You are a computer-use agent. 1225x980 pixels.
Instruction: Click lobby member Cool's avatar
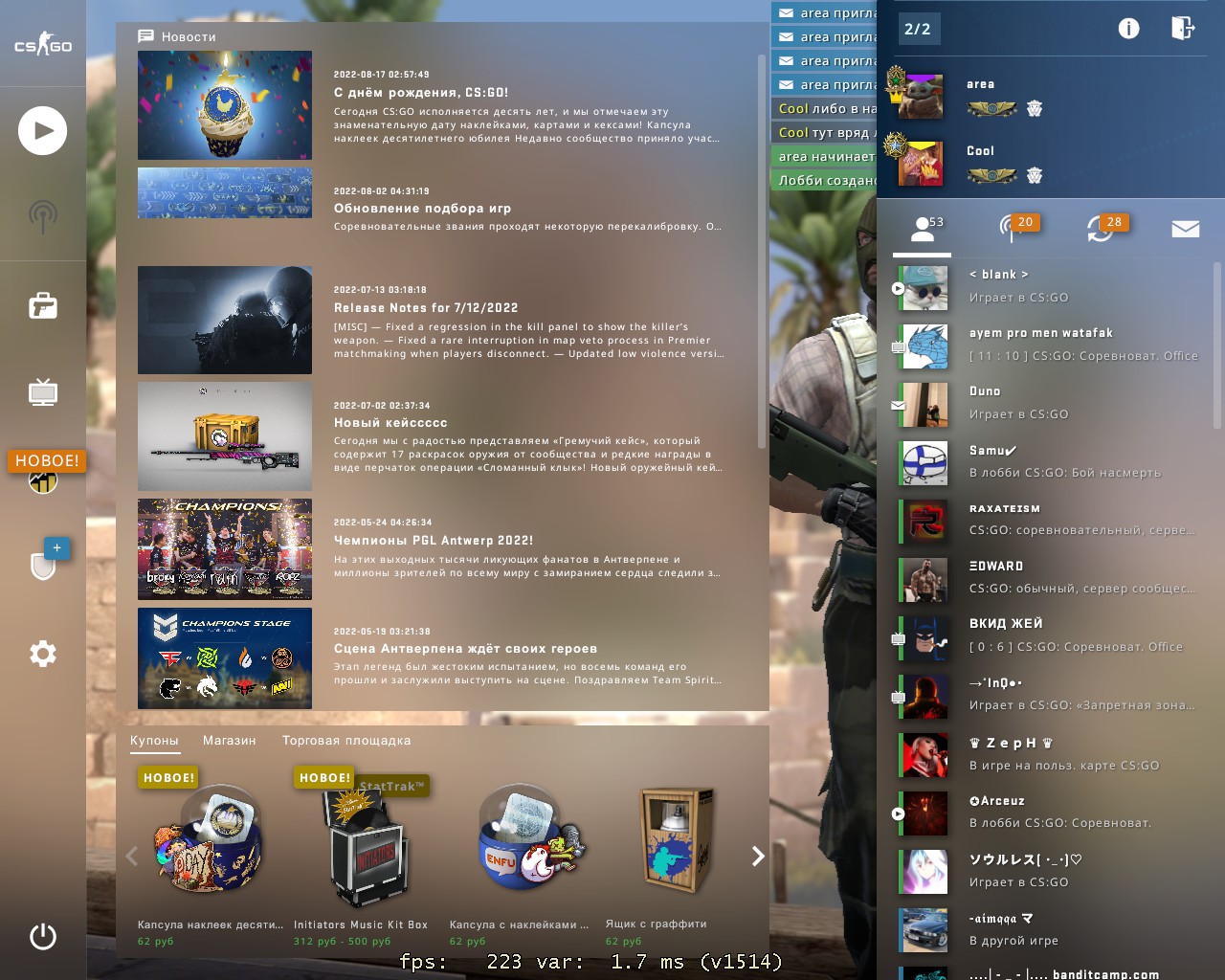(921, 162)
